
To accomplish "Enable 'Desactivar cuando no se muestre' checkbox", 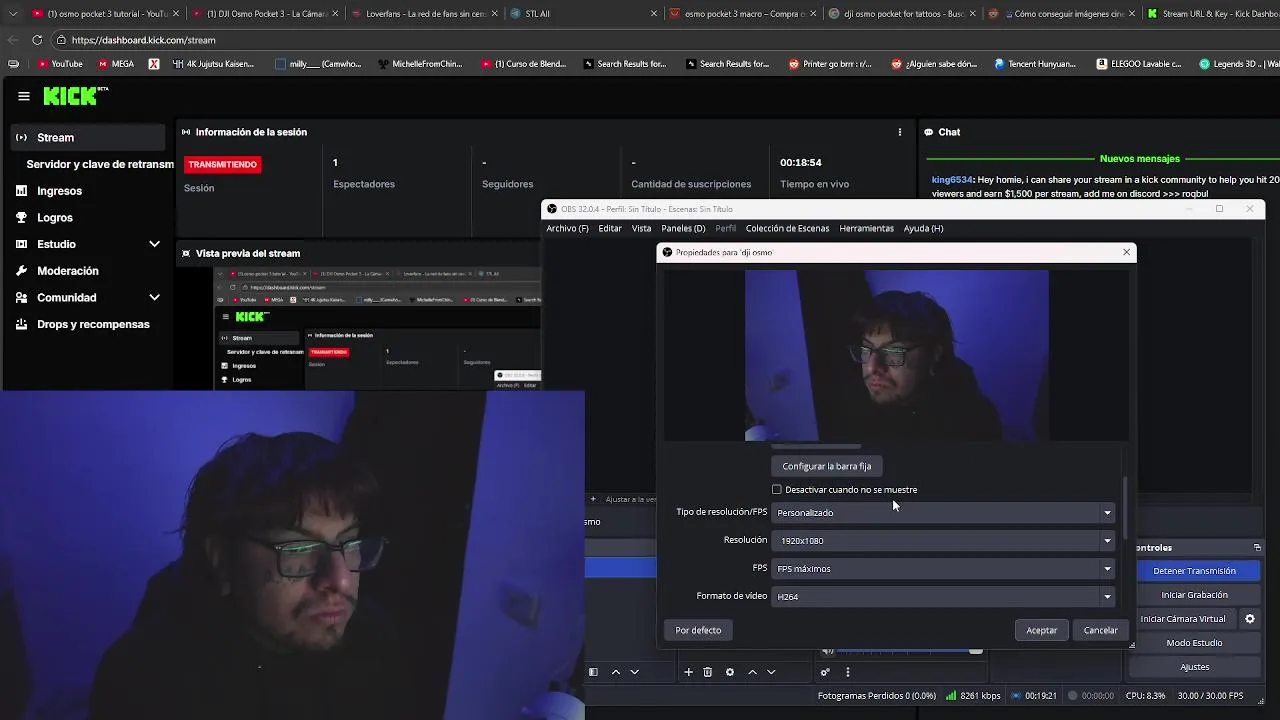I will [x=777, y=490].
